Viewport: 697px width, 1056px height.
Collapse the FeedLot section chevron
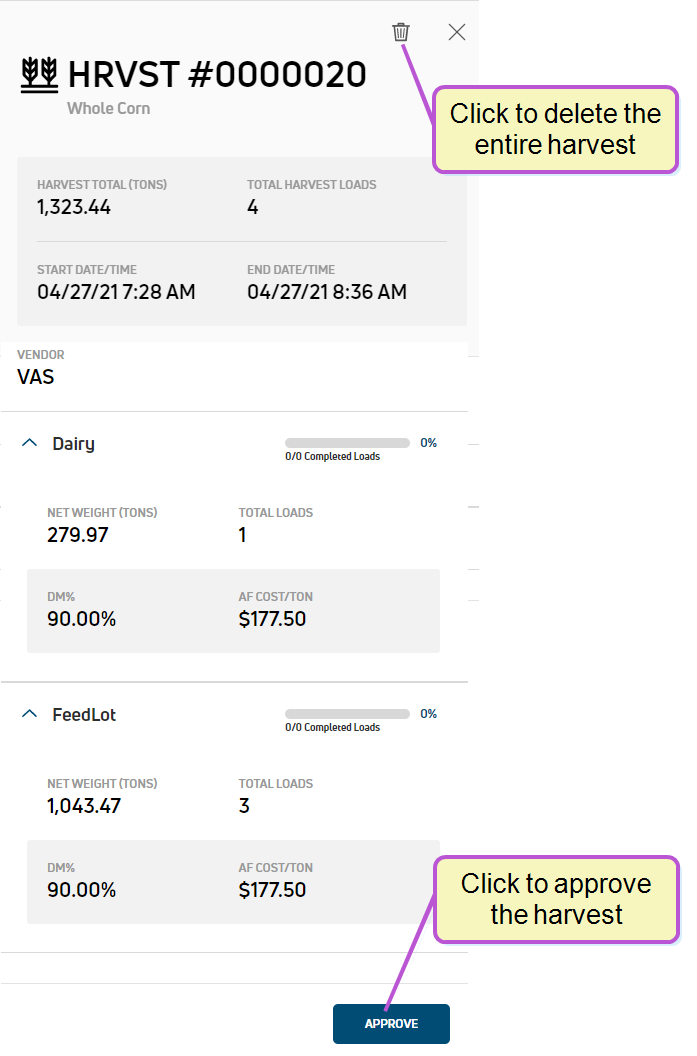[29, 713]
